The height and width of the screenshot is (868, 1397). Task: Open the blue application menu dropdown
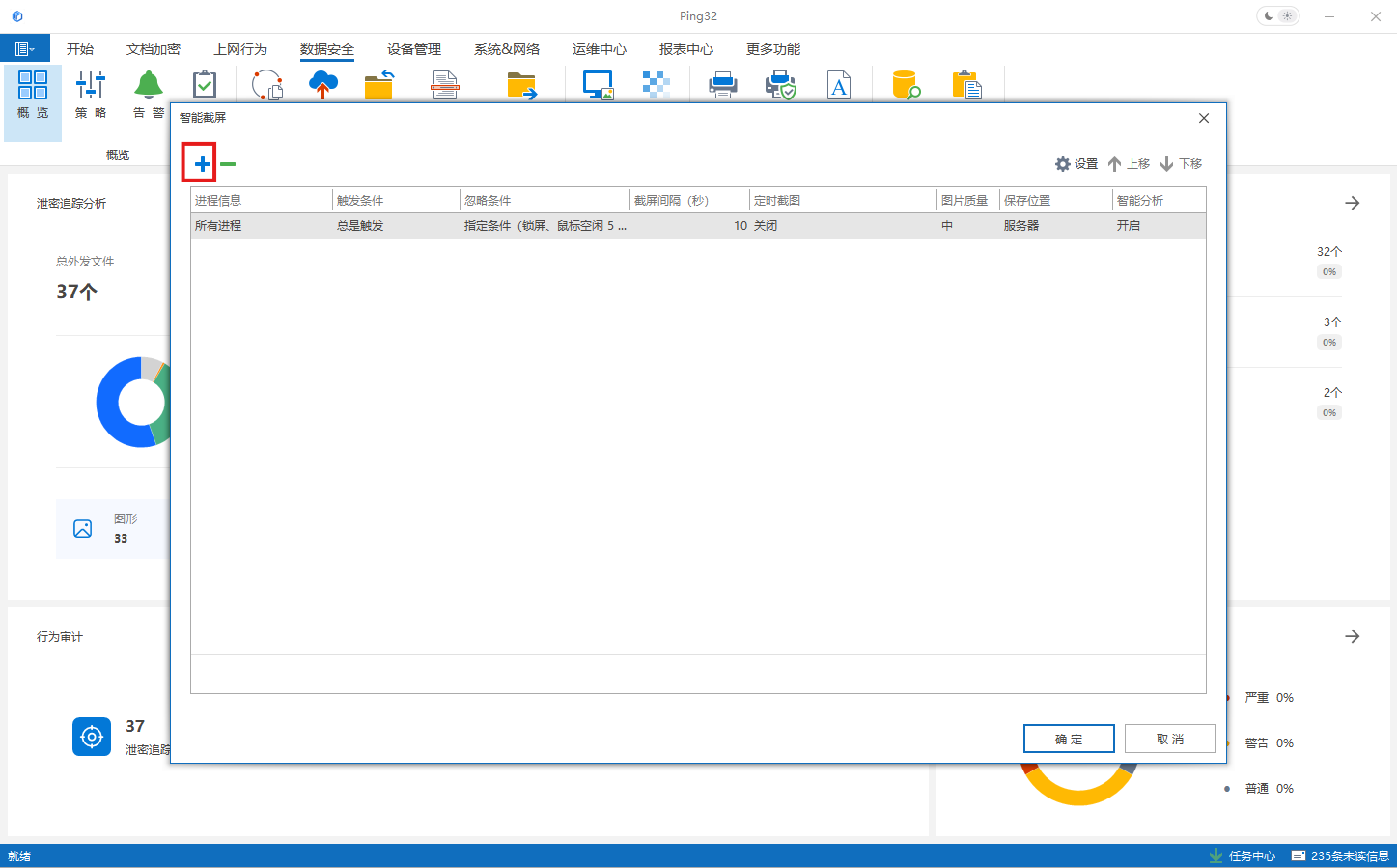(x=25, y=49)
